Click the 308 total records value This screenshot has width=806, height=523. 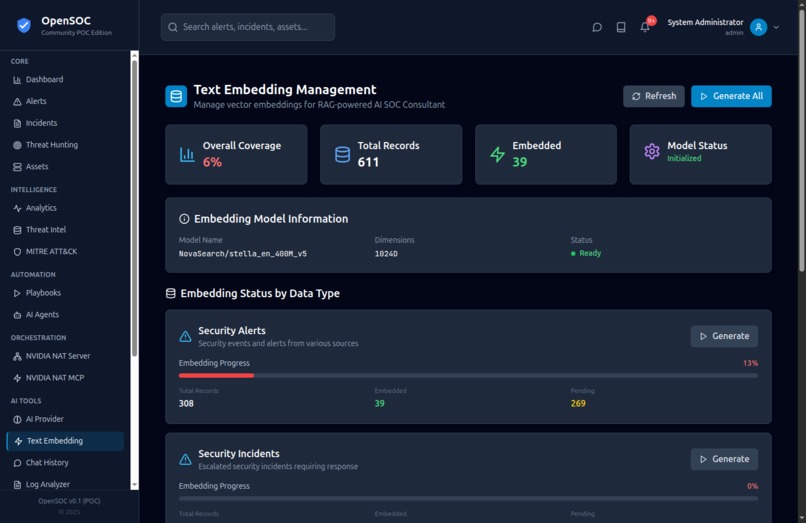pyautogui.click(x=186, y=404)
